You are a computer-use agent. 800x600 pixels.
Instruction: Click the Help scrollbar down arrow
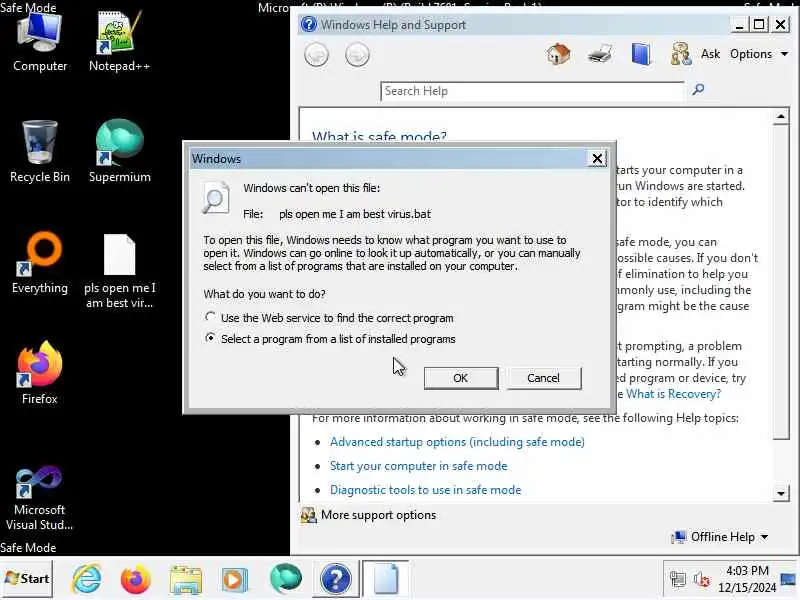pos(781,493)
